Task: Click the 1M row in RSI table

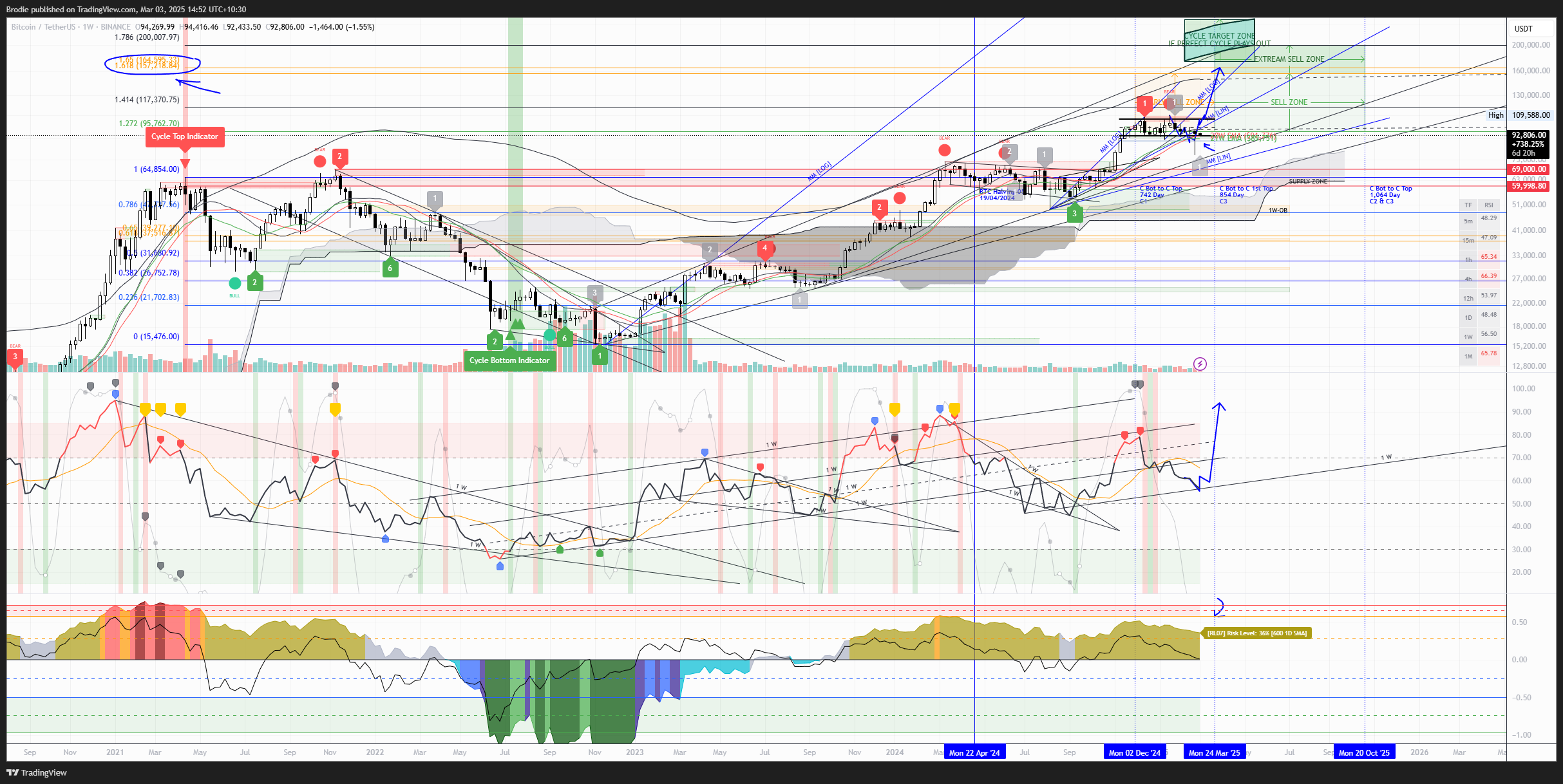Action: 1479,356
